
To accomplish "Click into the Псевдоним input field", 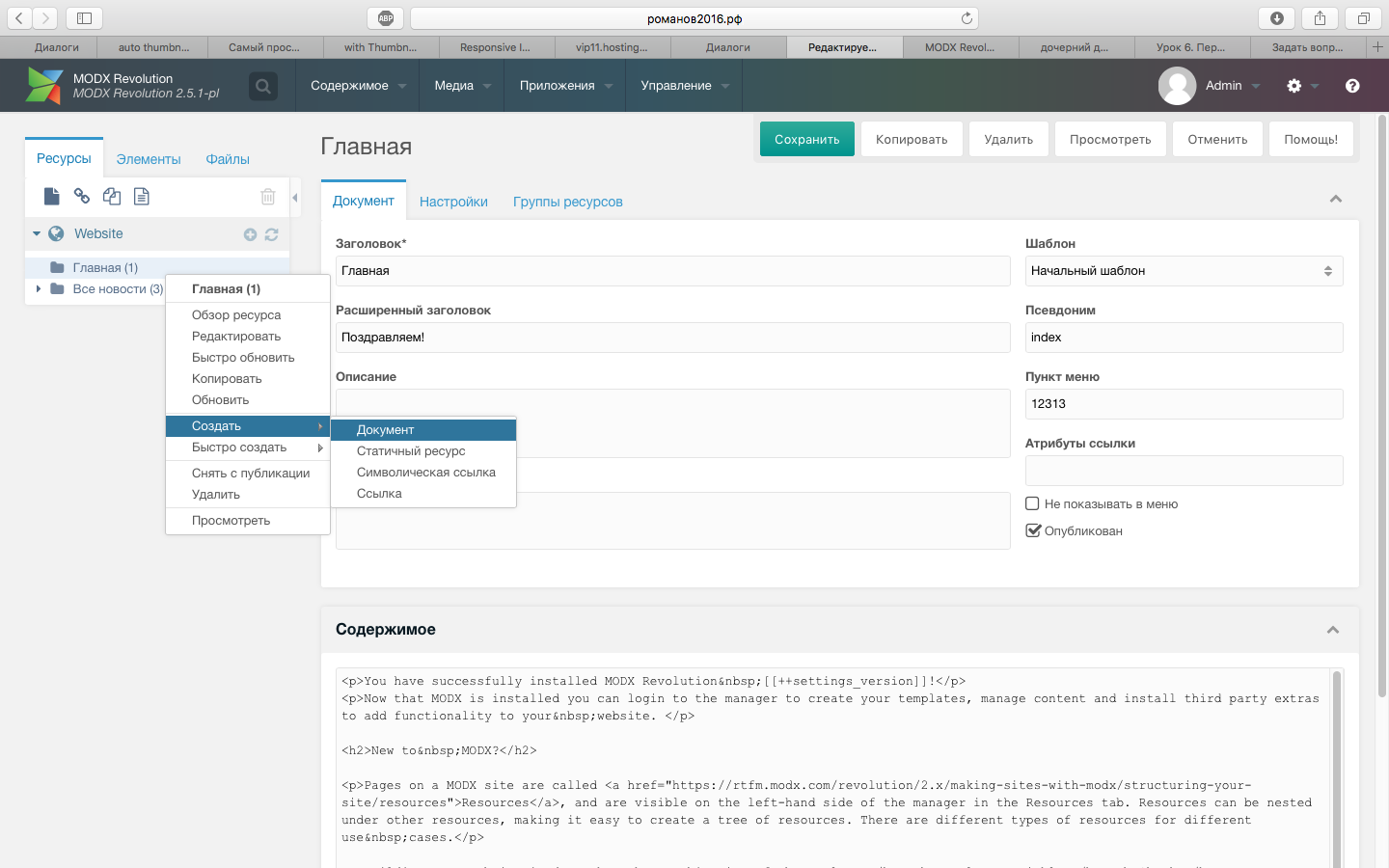I will pyautogui.click(x=1184, y=338).
